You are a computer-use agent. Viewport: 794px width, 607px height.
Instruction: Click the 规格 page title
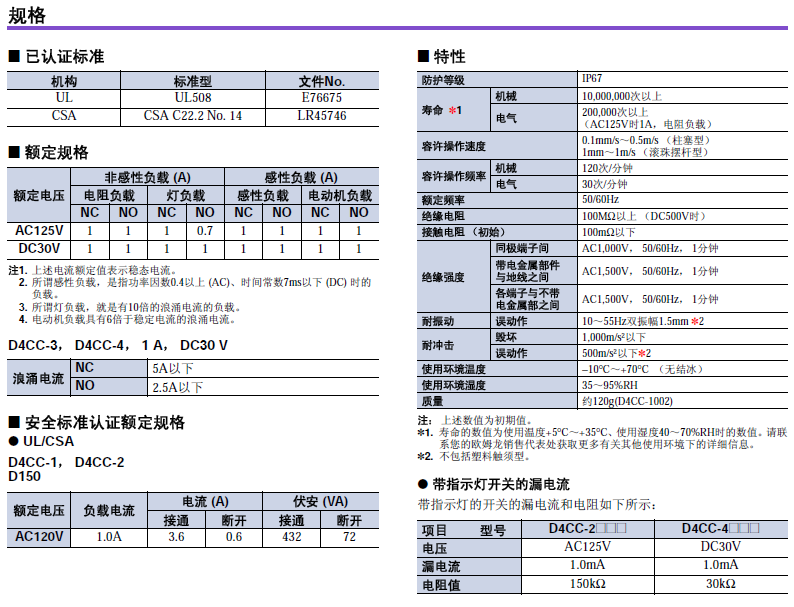click(27, 14)
